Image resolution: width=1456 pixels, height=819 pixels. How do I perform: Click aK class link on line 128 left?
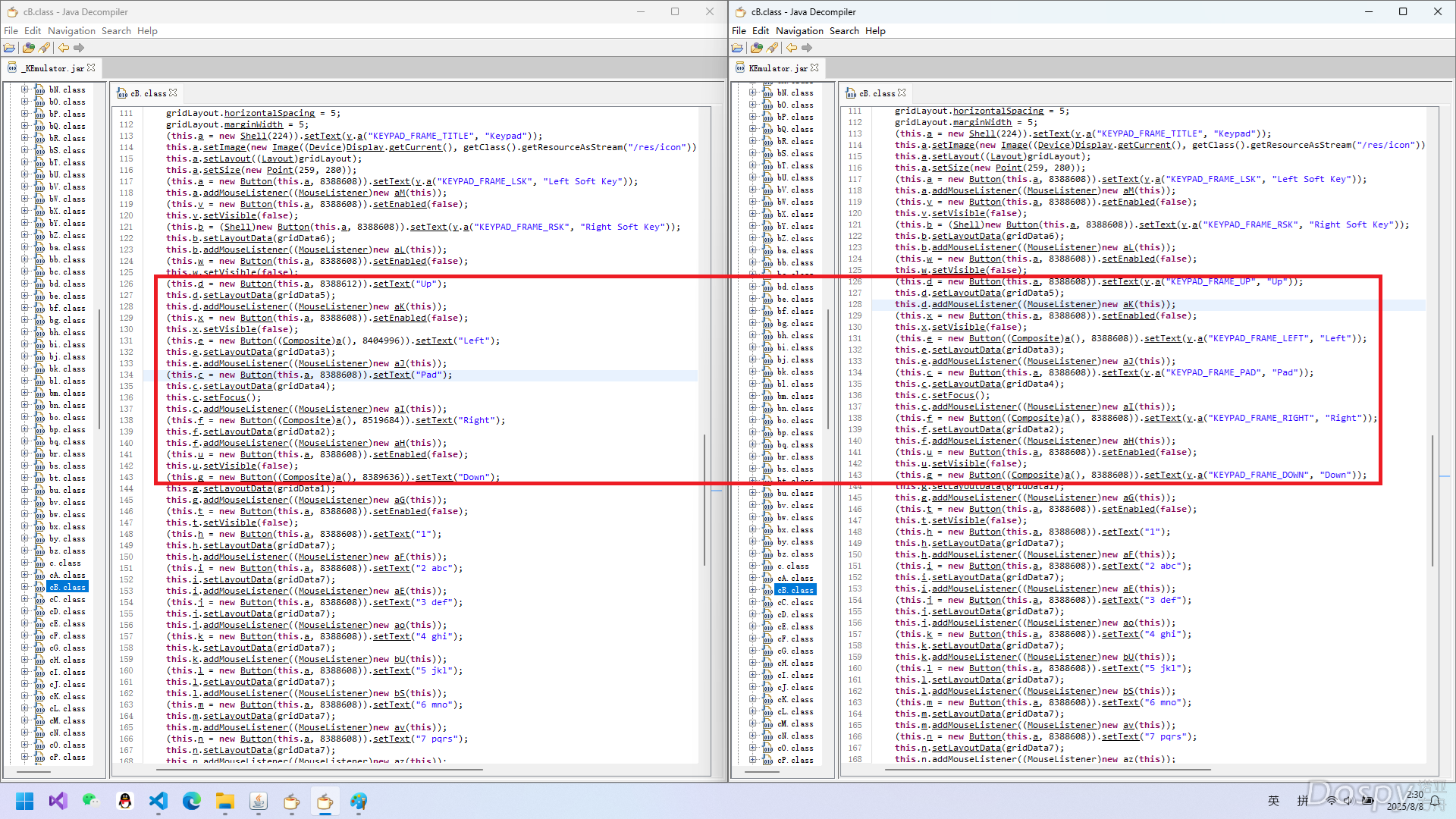tap(400, 306)
